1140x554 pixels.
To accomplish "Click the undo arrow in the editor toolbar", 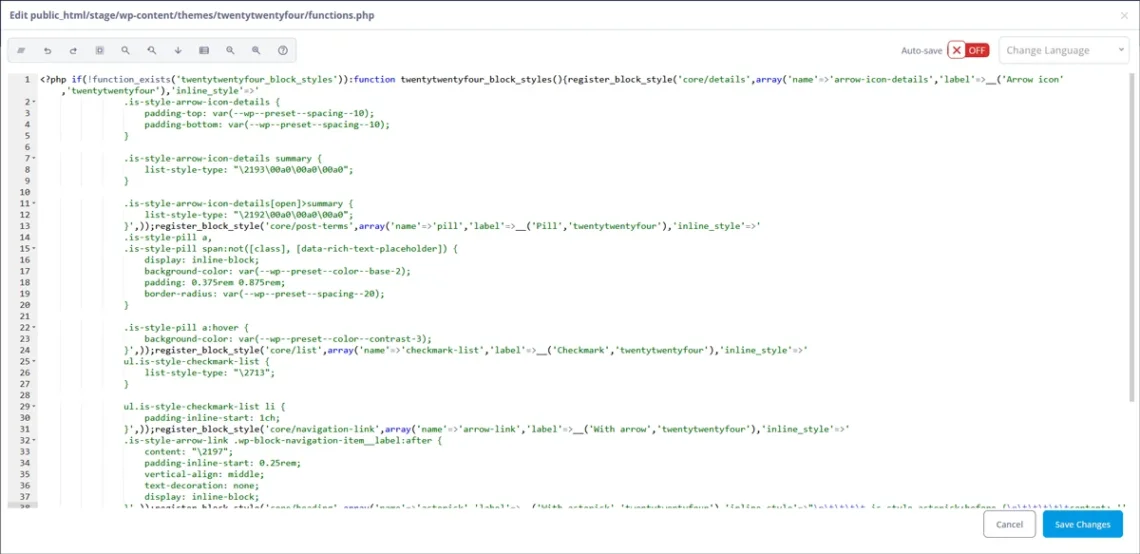I will pos(47,50).
